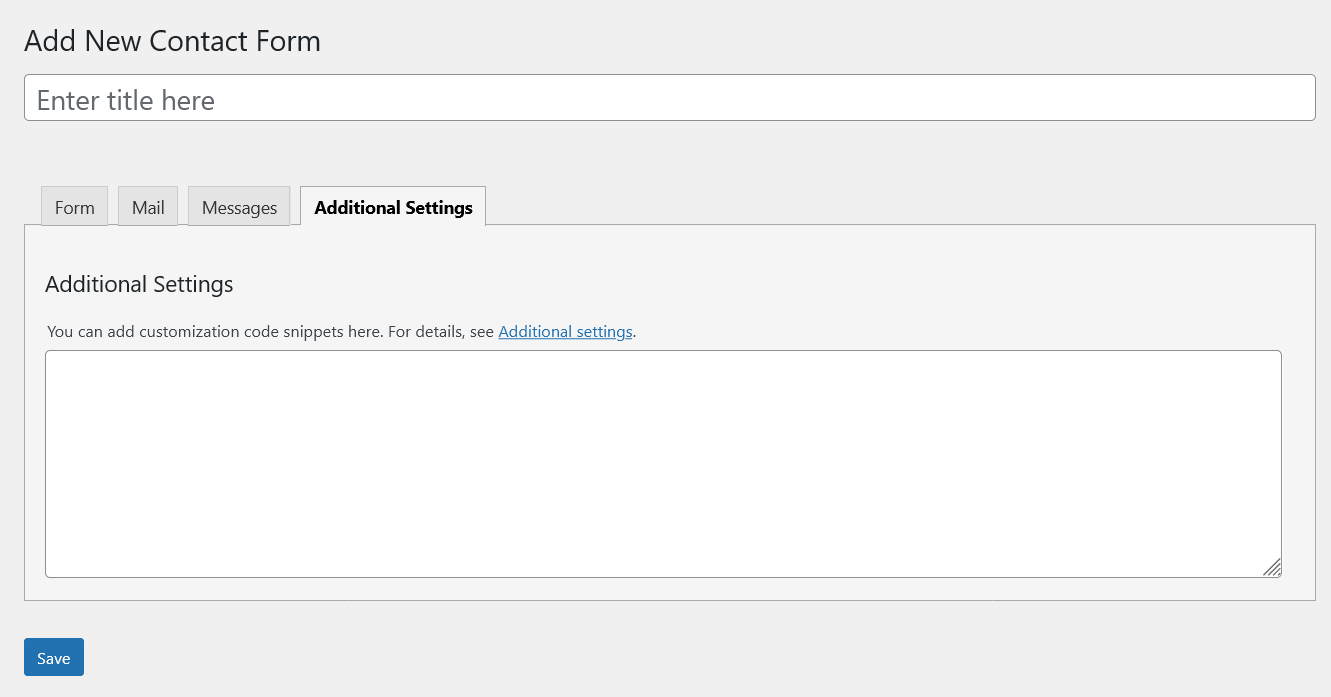The height and width of the screenshot is (697, 1331).
Task: Follow the Additional settings help link
Action: click(565, 331)
